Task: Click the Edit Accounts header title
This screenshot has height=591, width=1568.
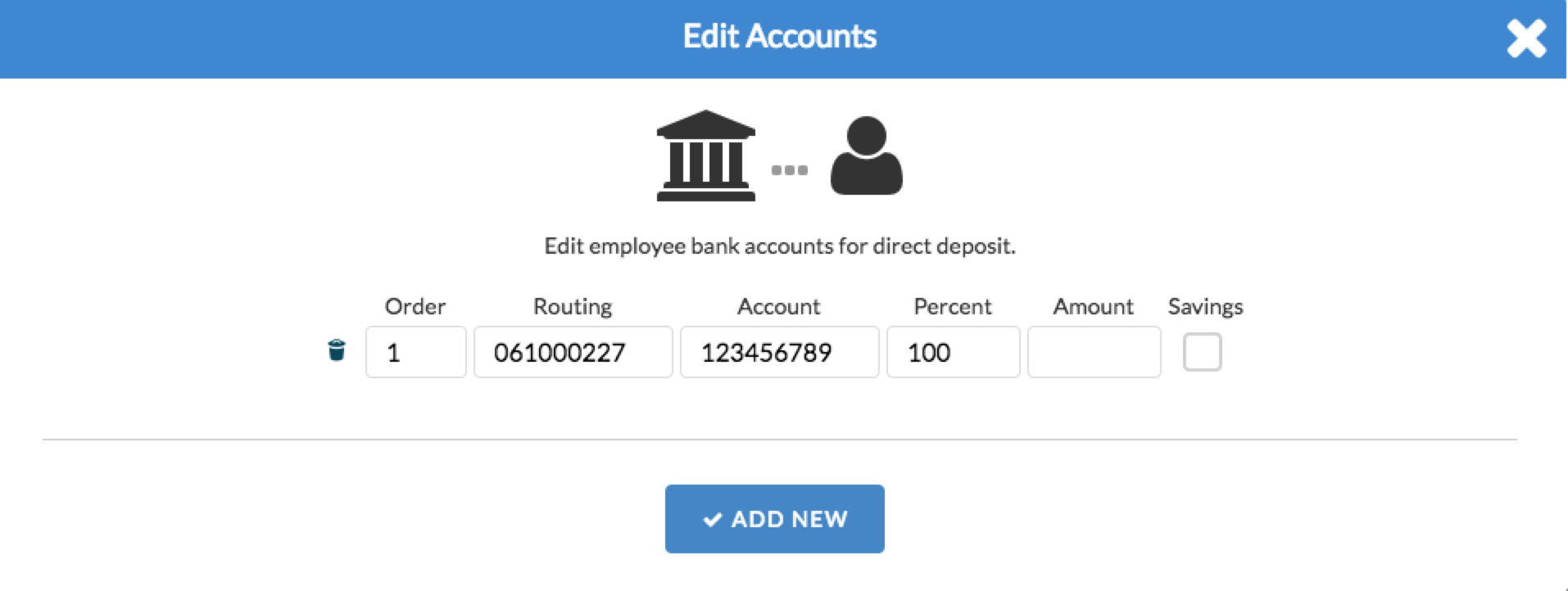Action: click(x=780, y=37)
